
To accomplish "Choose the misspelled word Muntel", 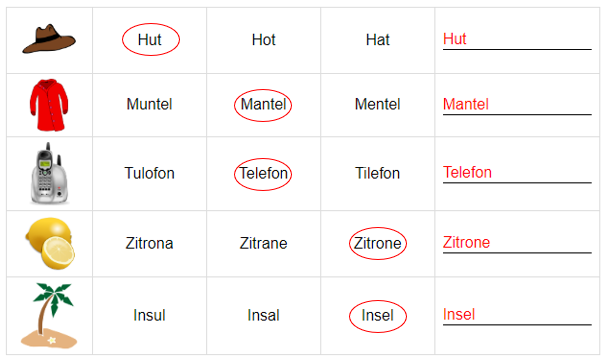I will pos(150,104).
